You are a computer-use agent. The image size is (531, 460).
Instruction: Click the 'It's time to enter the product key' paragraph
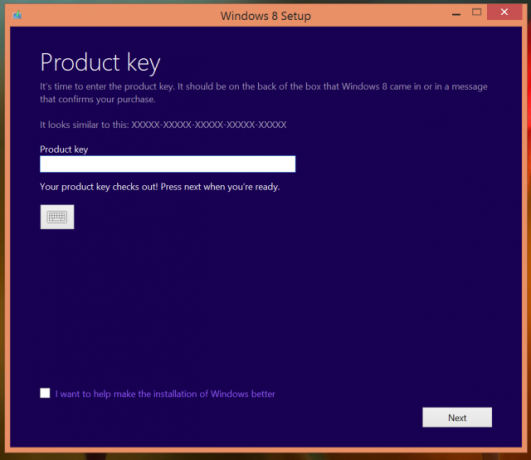[x=263, y=93]
